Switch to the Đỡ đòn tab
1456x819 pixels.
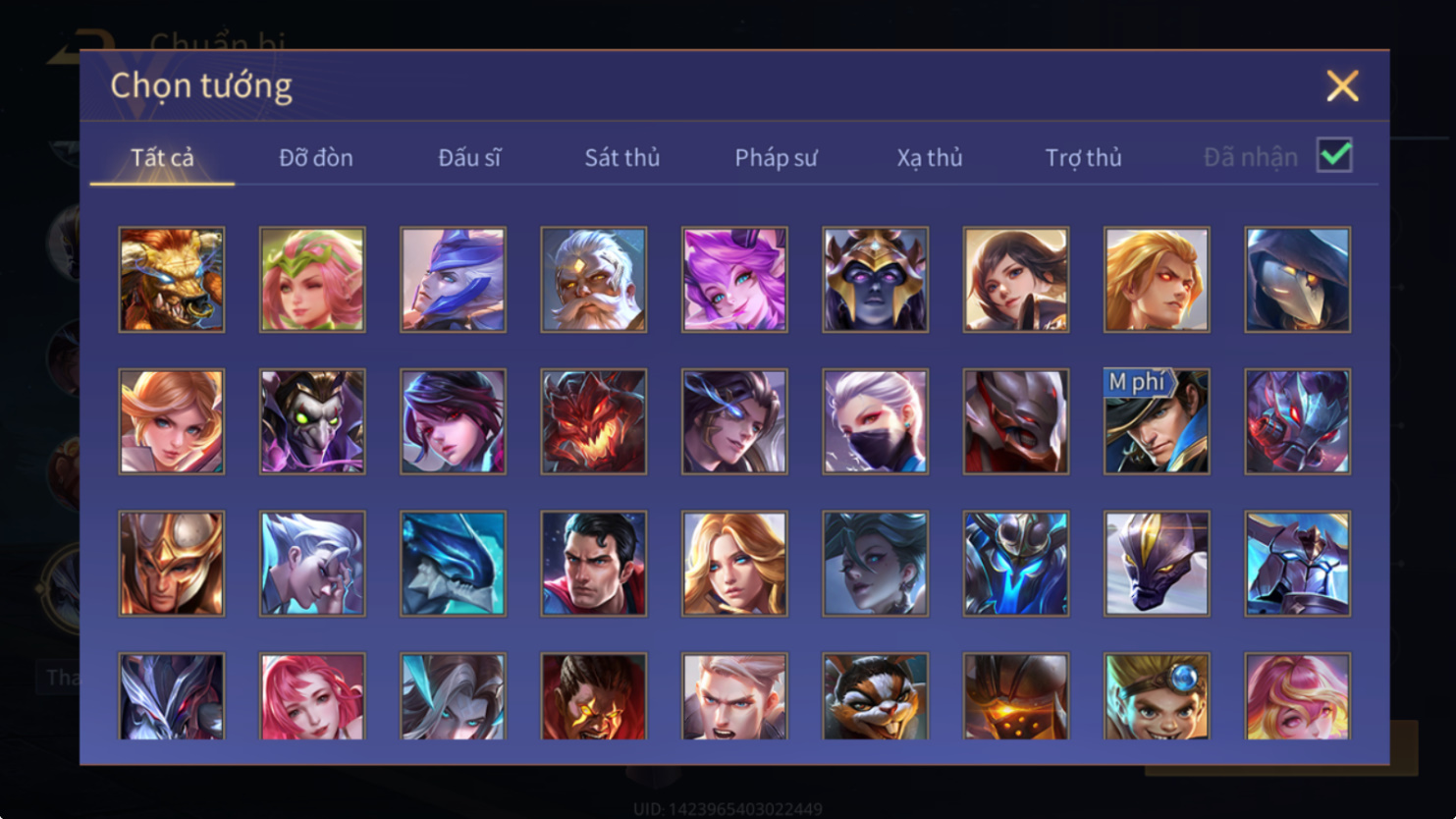[x=315, y=157]
